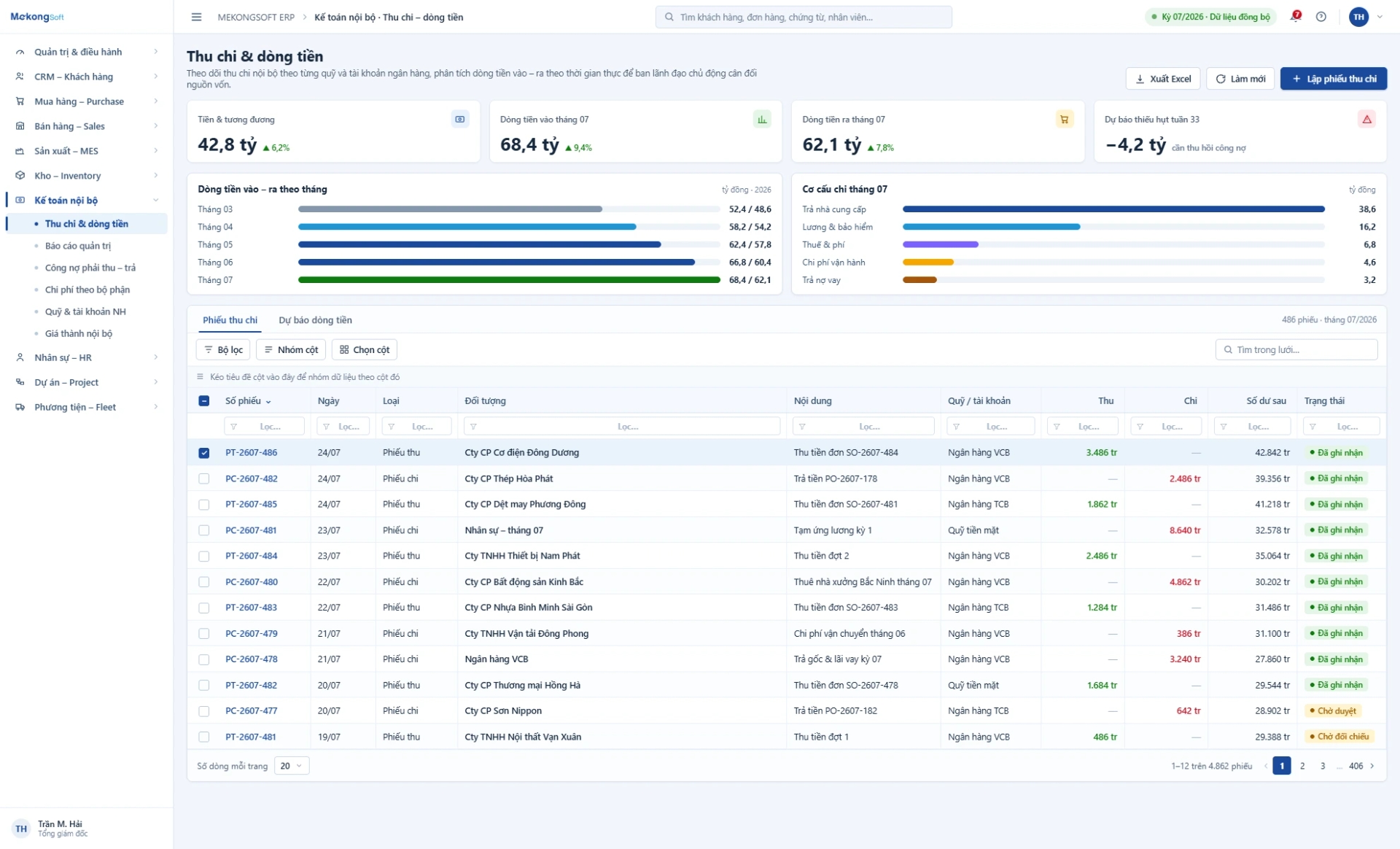1400x849 pixels.
Task: Tick the checkbox for PC-2607-482
Action: (204, 478)
